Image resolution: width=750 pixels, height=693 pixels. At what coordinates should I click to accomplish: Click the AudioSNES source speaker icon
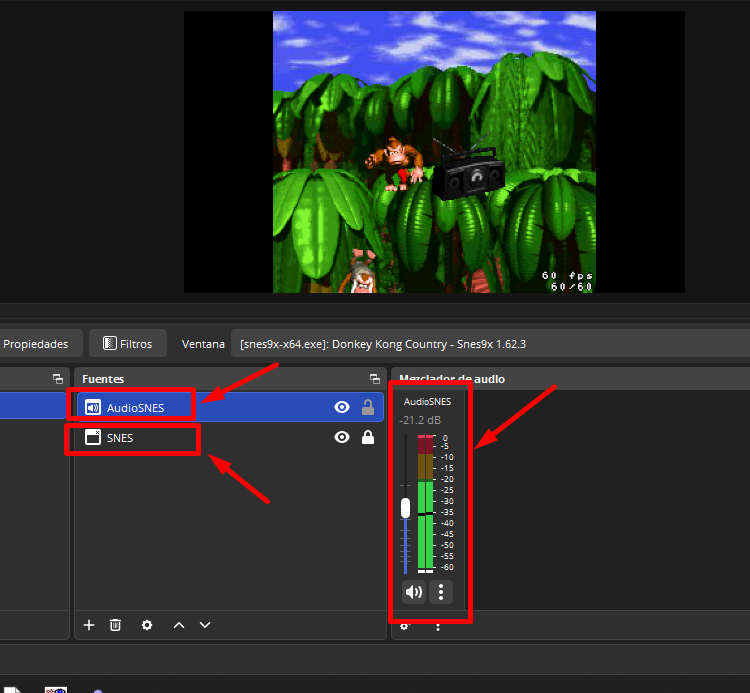(93, 407)
